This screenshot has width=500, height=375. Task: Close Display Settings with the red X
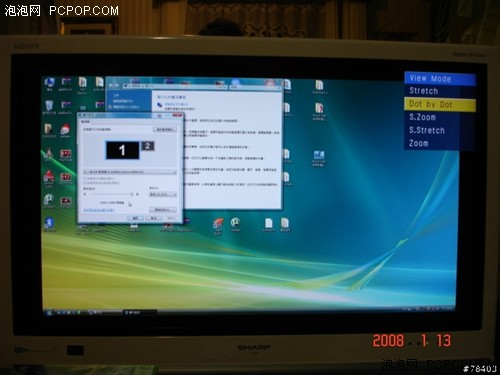pos(177,115)
